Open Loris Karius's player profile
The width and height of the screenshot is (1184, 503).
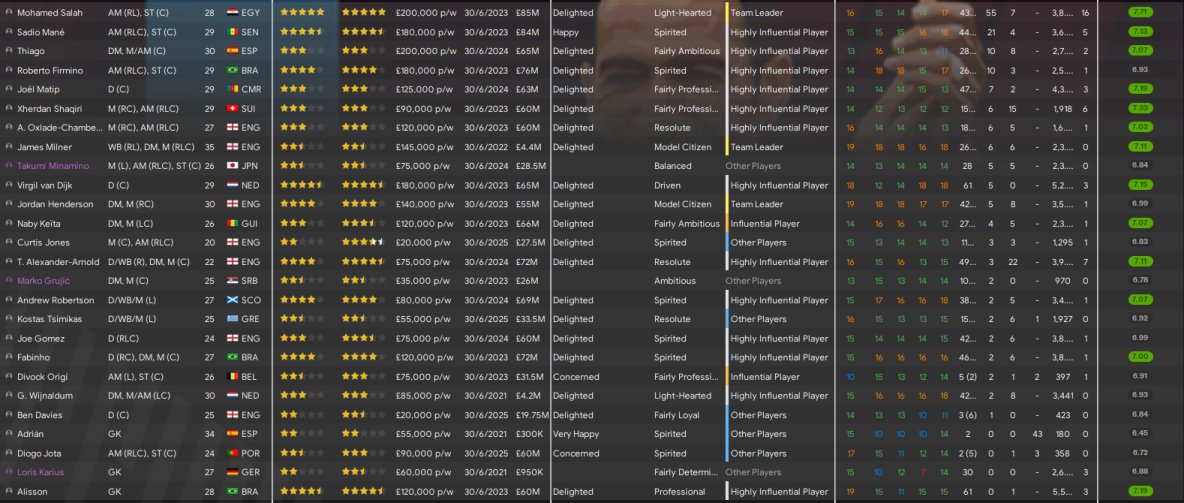click(x=41, y=472)
